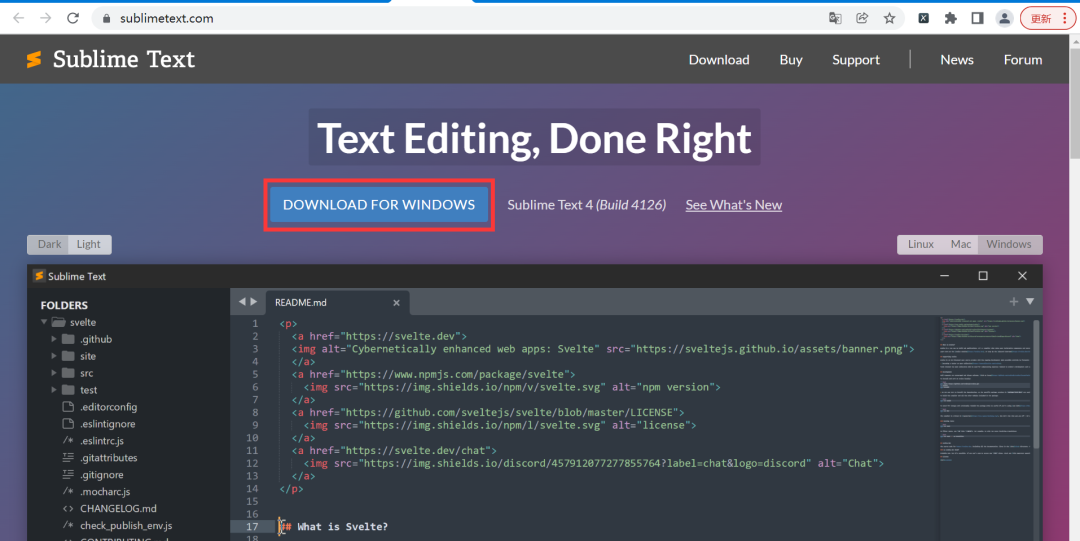Viewport: 1080px width, 541px height.
Task: Select Windows platform screenshot
Action: 1010,245
